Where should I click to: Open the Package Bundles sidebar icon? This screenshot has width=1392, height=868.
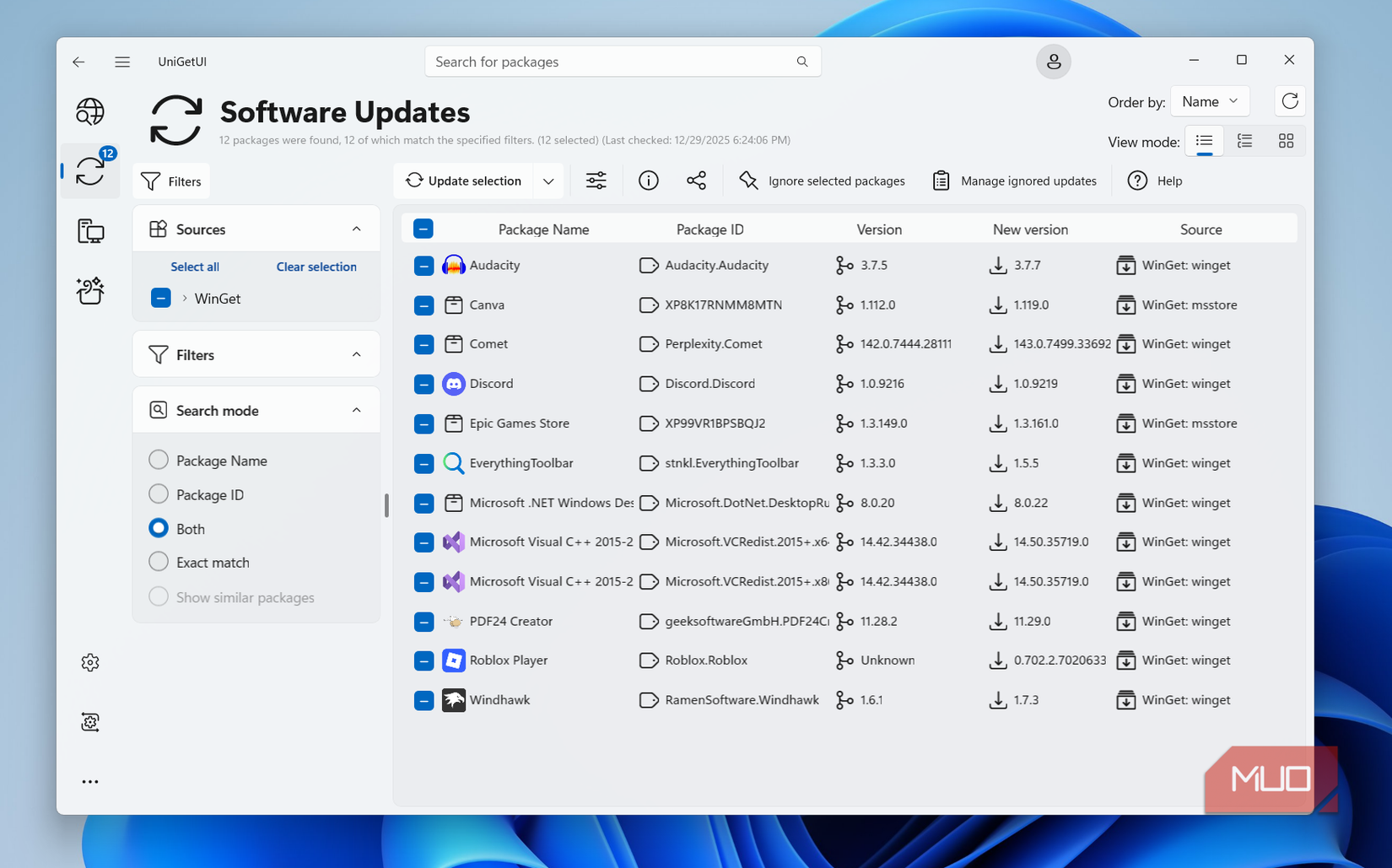(x=89, y=290)
